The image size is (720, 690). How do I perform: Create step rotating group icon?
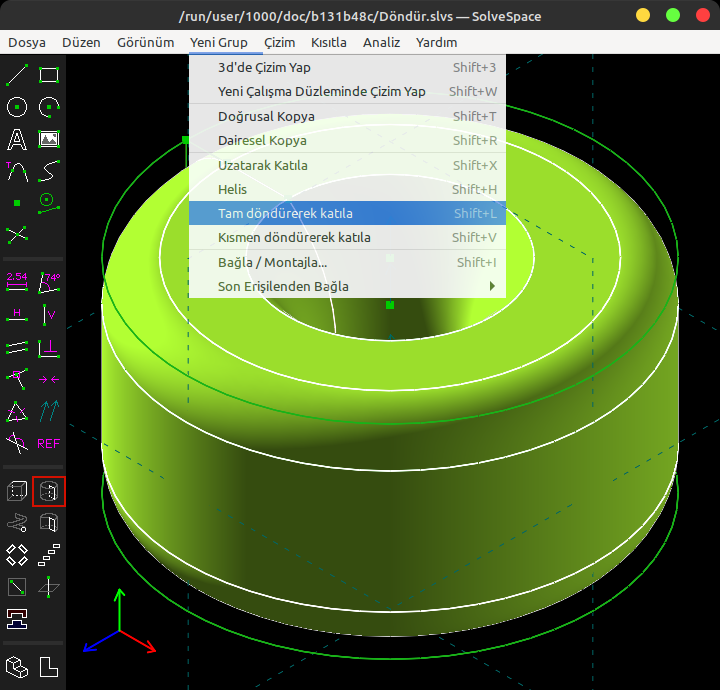coord(17,555)
